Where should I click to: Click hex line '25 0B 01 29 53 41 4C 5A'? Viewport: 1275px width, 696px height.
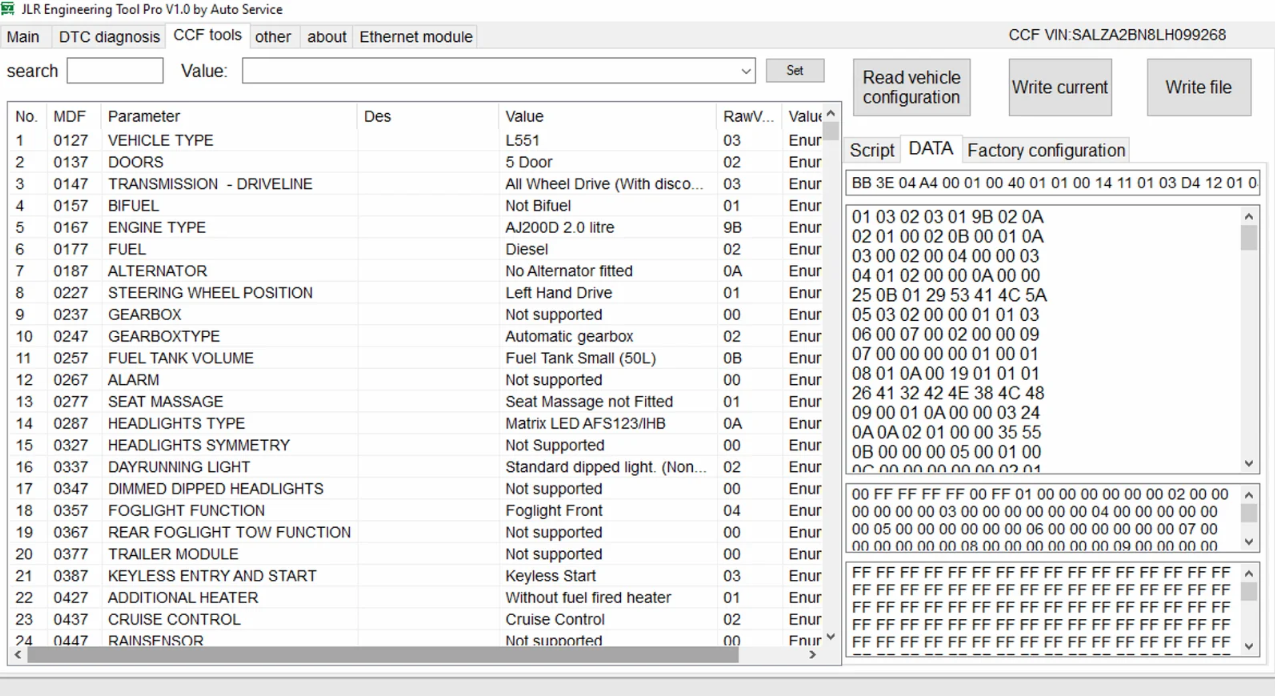[949, 295]
